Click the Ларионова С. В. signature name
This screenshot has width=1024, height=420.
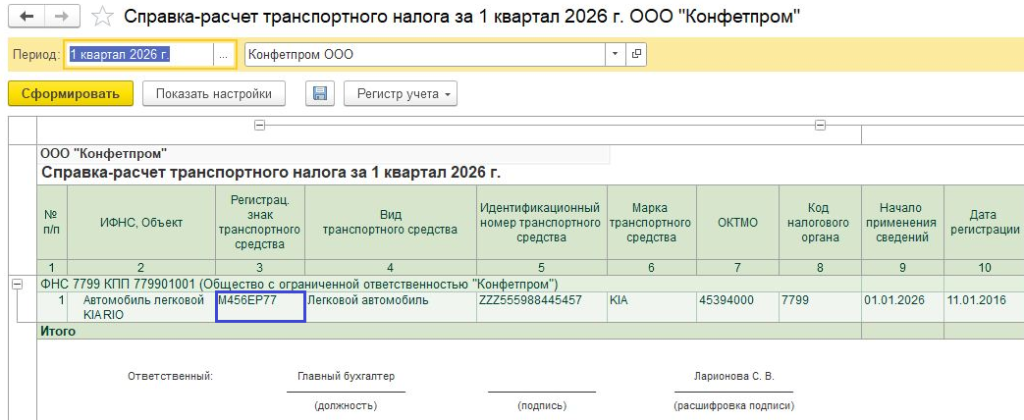coord(733,377)
